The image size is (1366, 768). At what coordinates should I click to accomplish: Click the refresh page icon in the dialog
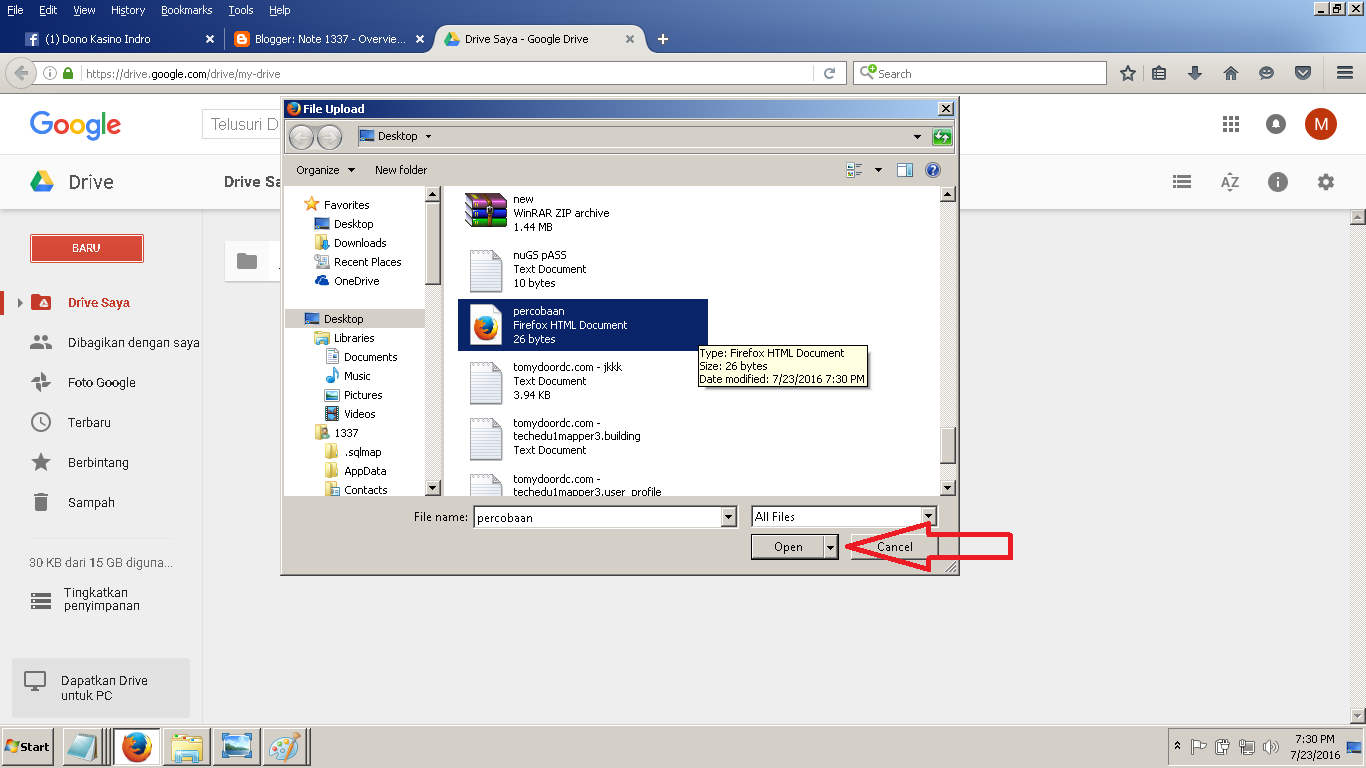[941, 136]
